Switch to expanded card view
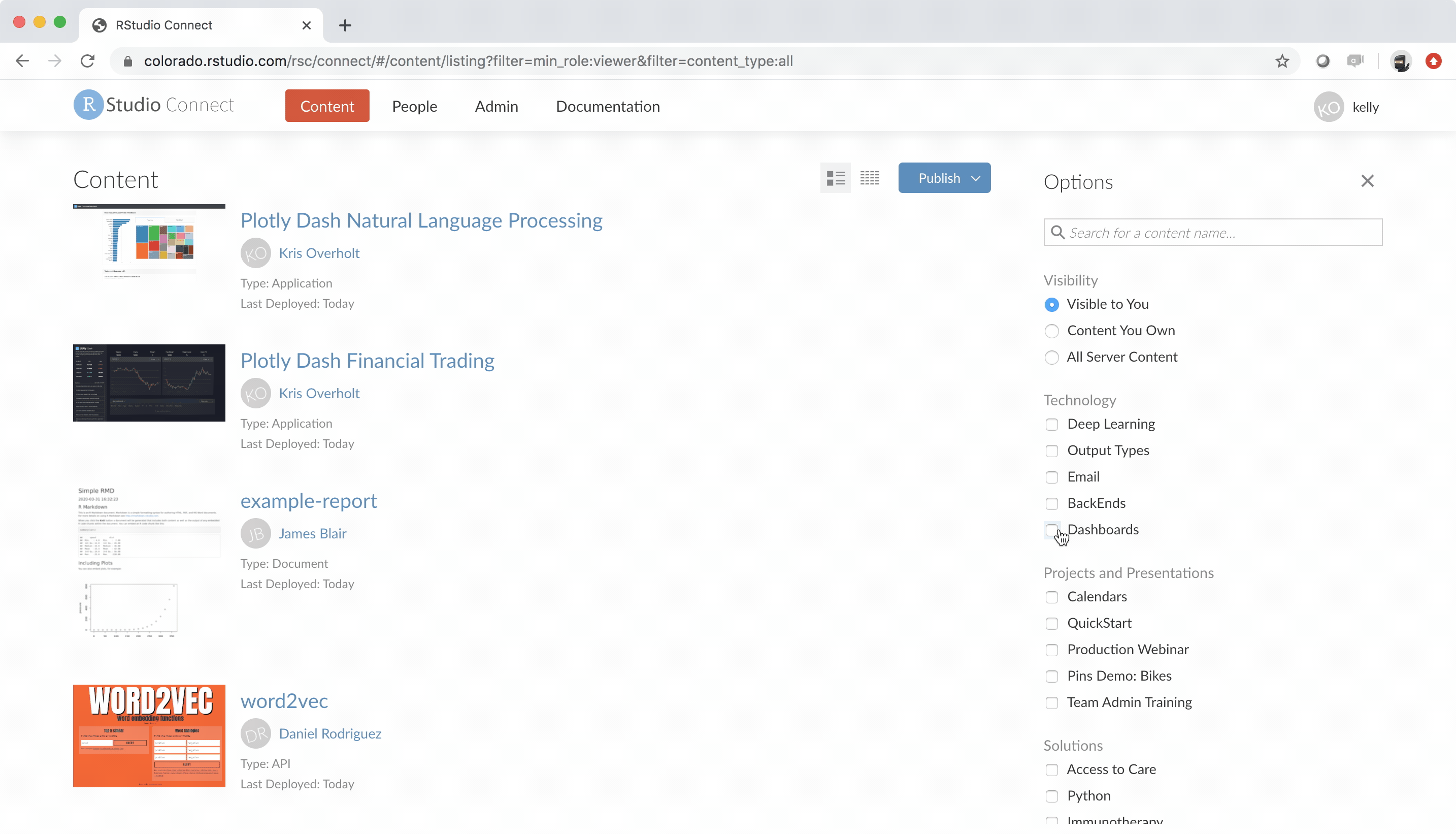 coord(835,178)
